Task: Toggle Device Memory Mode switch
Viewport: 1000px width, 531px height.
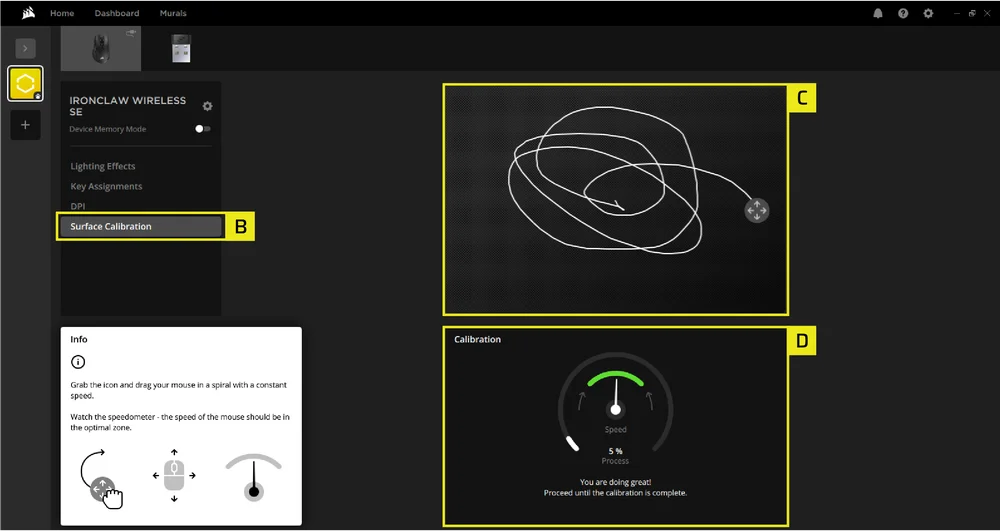Action: (x=203, y=129)
